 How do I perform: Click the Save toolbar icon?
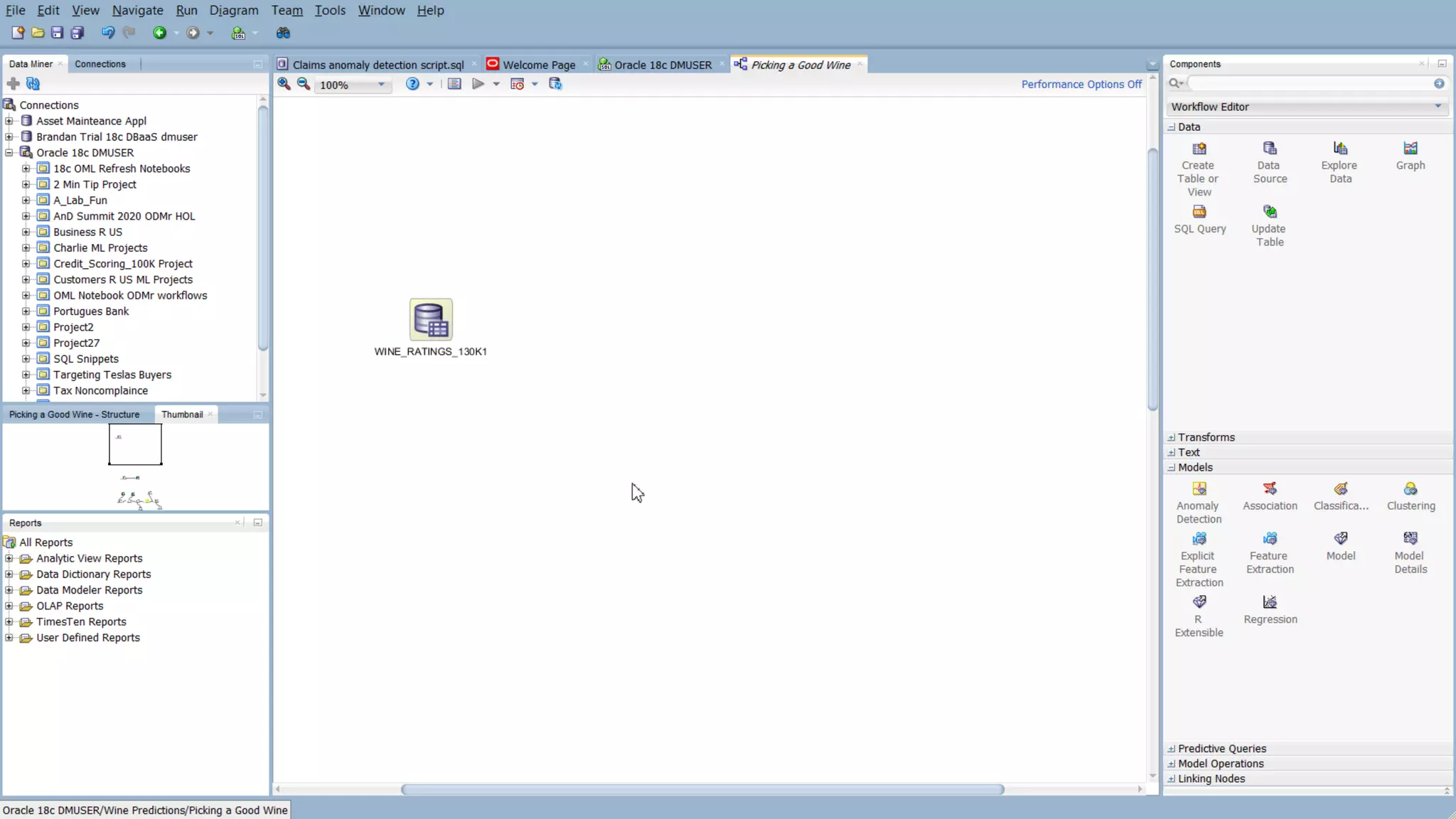pos(58,33)
